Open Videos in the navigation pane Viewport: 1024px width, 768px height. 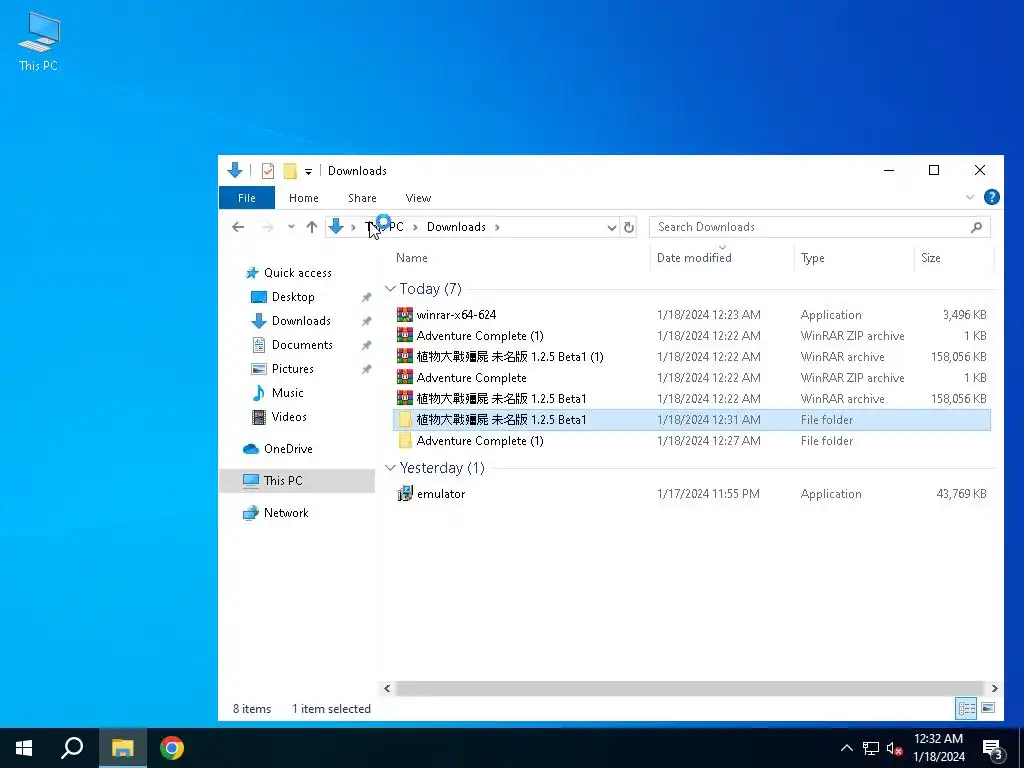(289, 417)
